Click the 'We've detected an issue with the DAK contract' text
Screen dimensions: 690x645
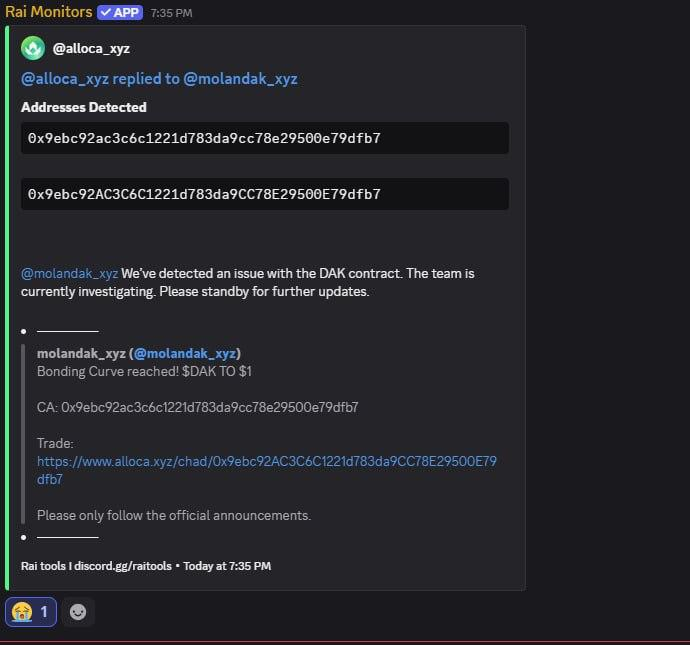coord(261,274)
